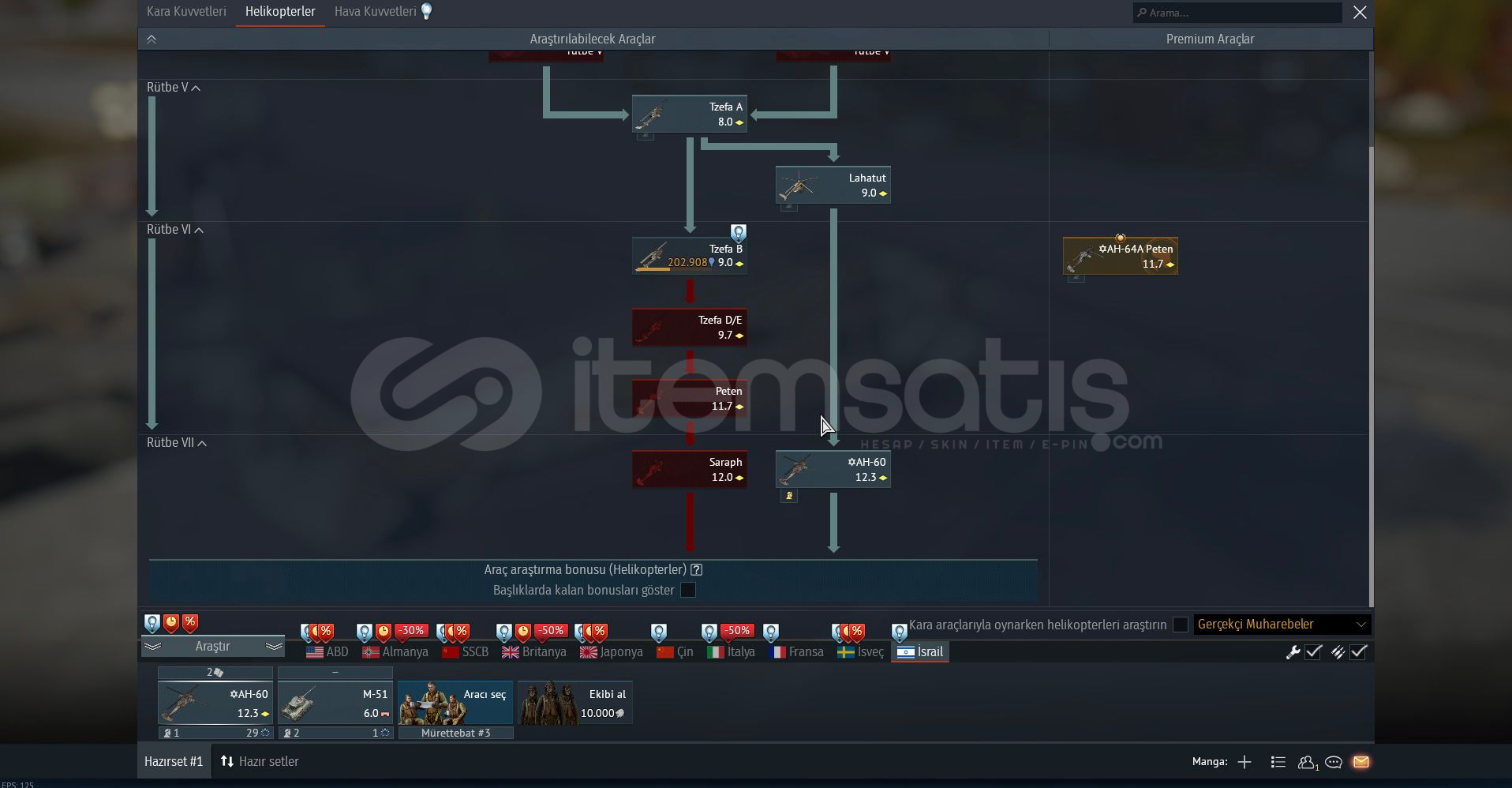
Task: Click the wrench auto-repair icon
Action: 1293,652
